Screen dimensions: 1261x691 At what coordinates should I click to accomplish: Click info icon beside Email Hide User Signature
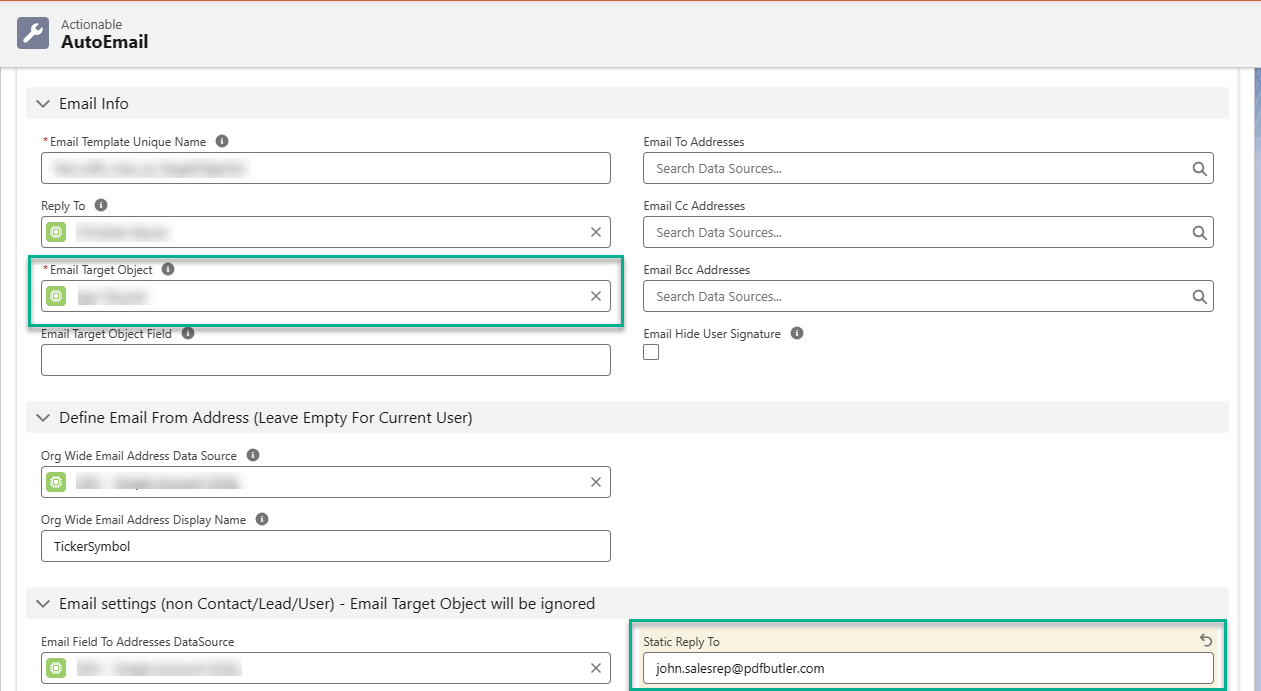pyautogui.click(x=797, y=334)
